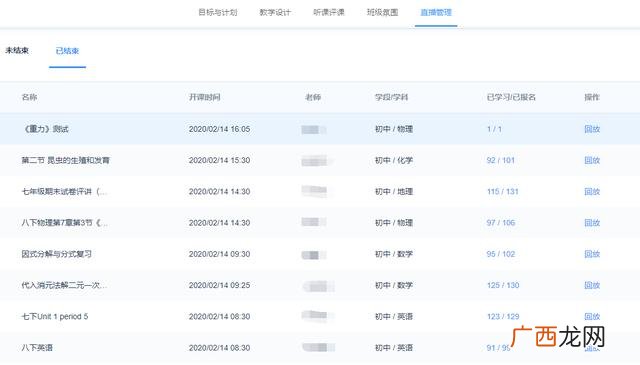Click the 2020/02/14 09:30 start time

click(219, 254)
